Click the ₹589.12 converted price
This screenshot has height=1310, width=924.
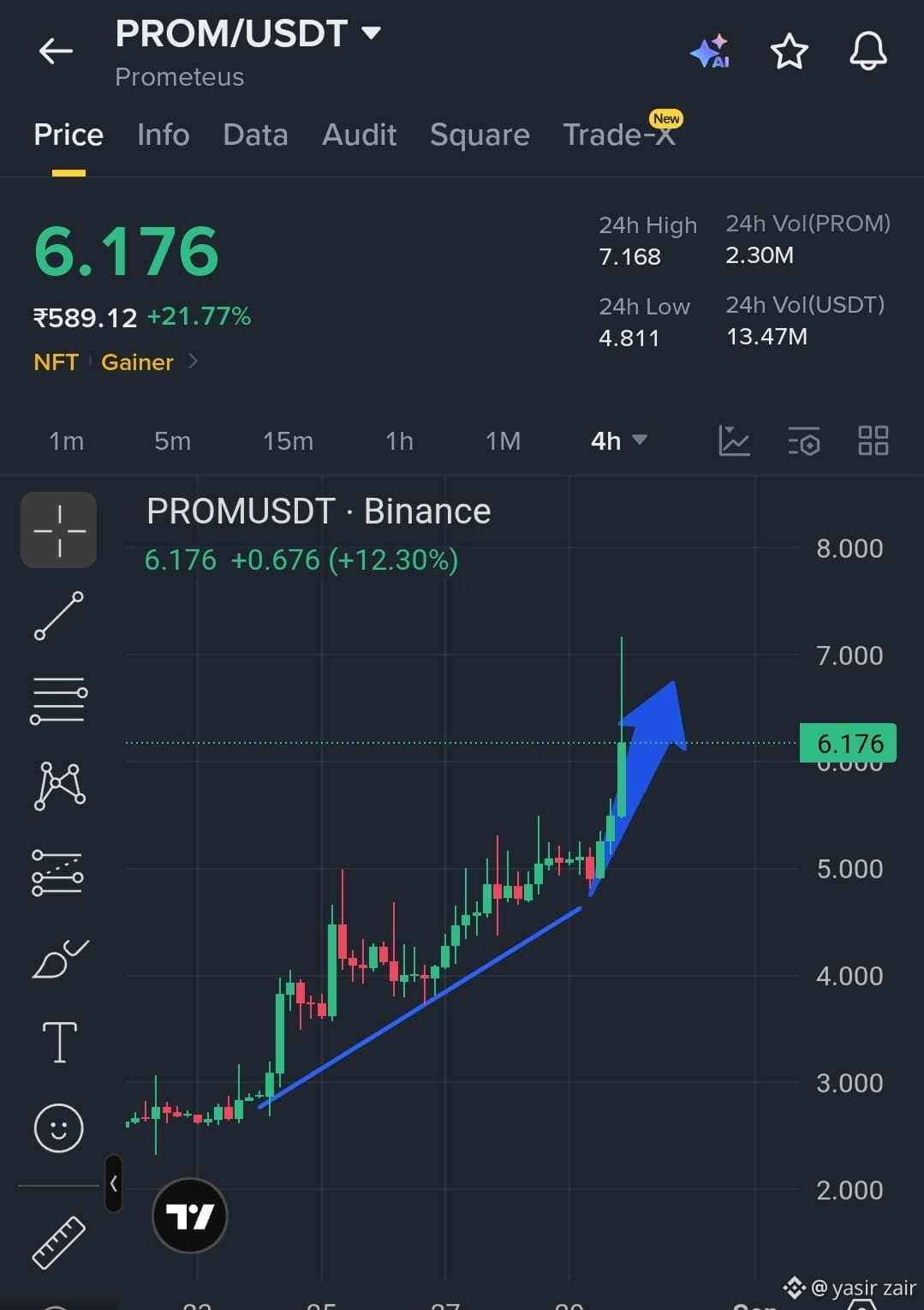(x=85, y=318)
